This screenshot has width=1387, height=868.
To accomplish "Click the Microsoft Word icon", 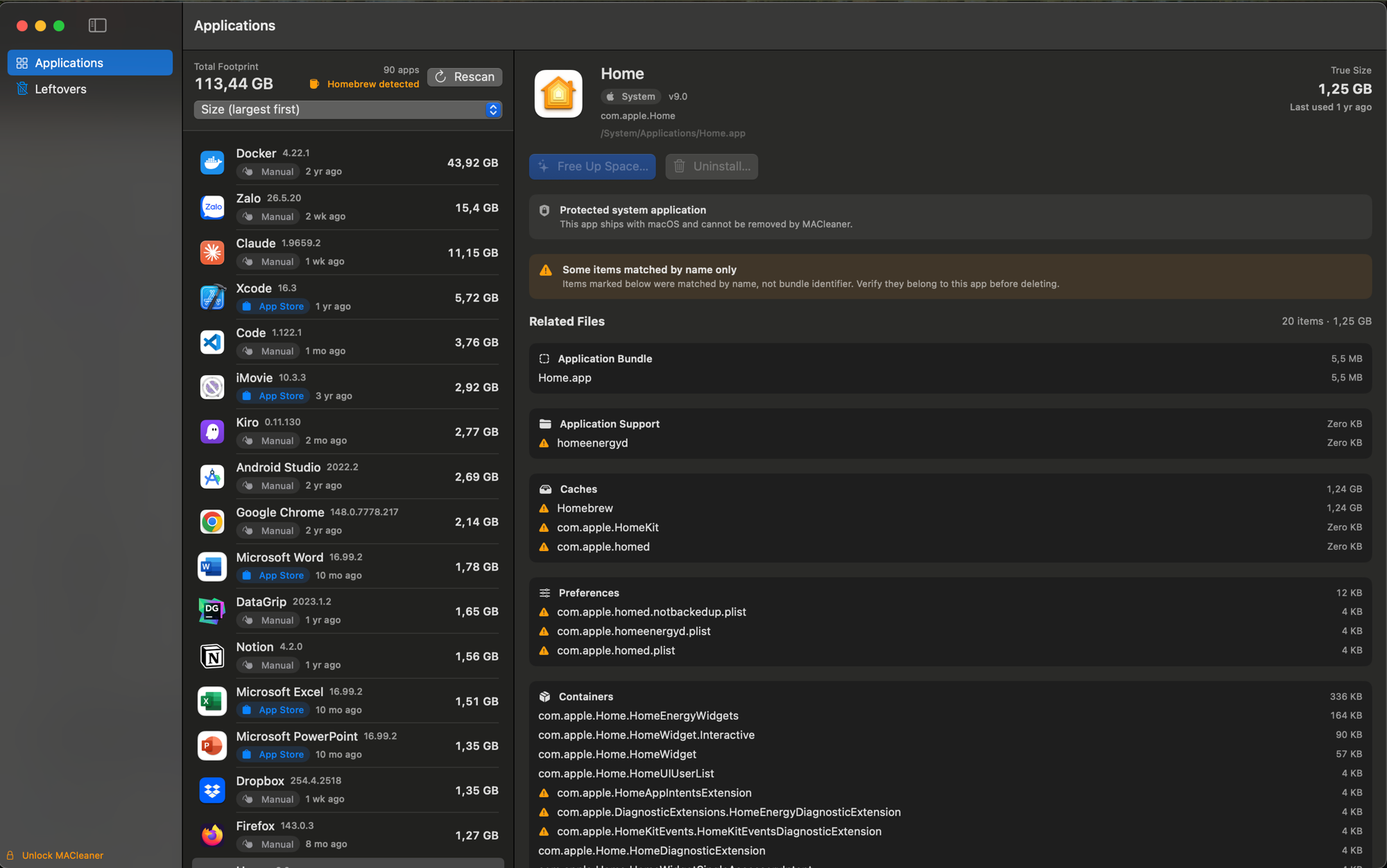I will [212, 566].
